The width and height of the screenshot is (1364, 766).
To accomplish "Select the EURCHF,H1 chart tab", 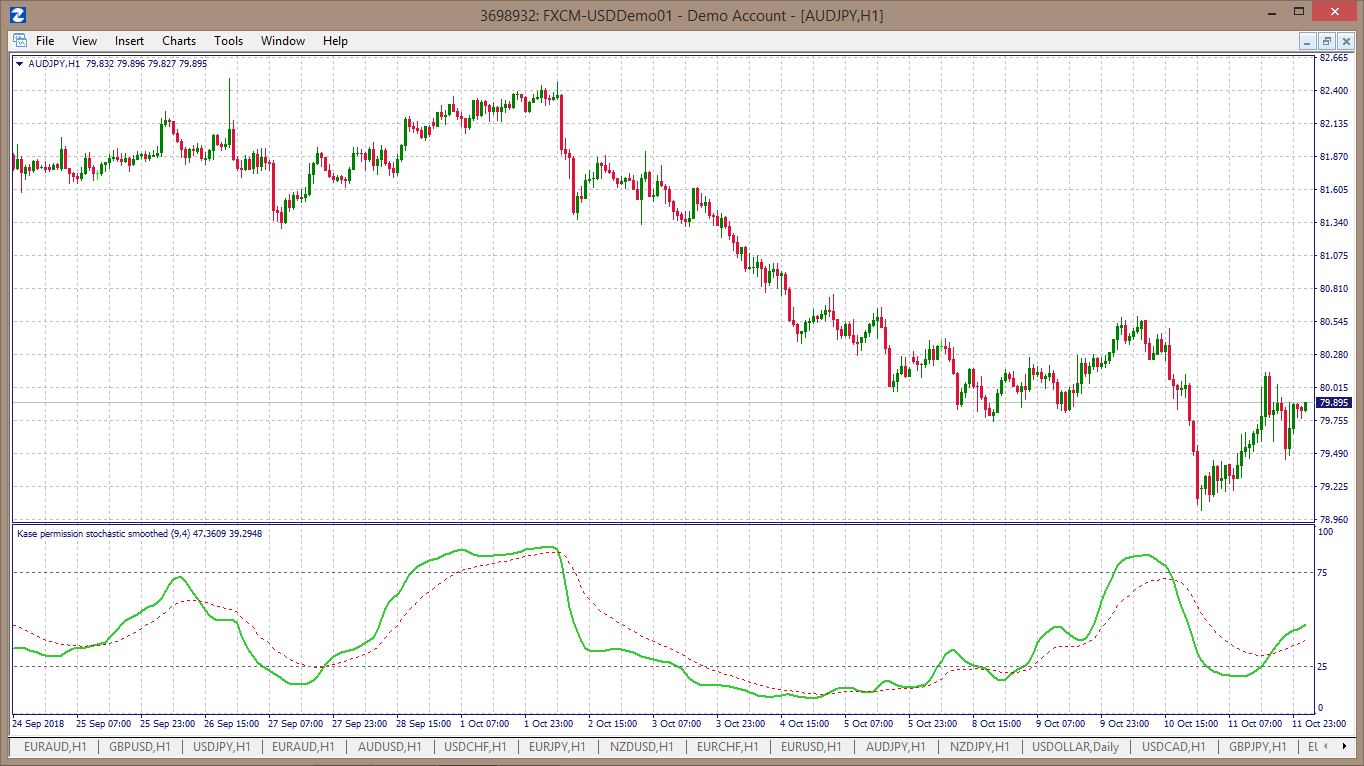I will pyautogui.click(x=728, y=747).
